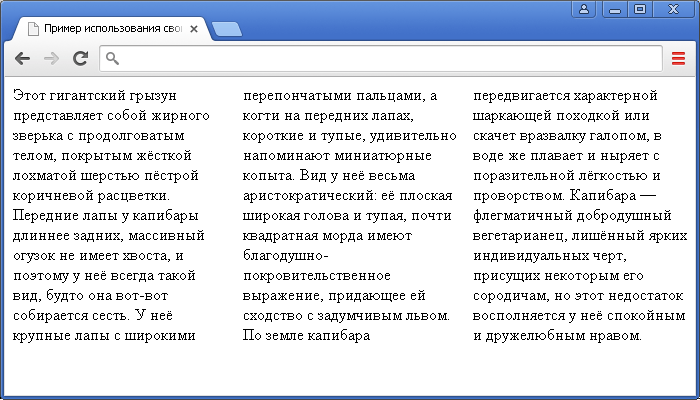Click the line "напоминают миниатюрные"
Image resolution: width=700 pixels, height=400 pixels.
[x=337, y=155]
